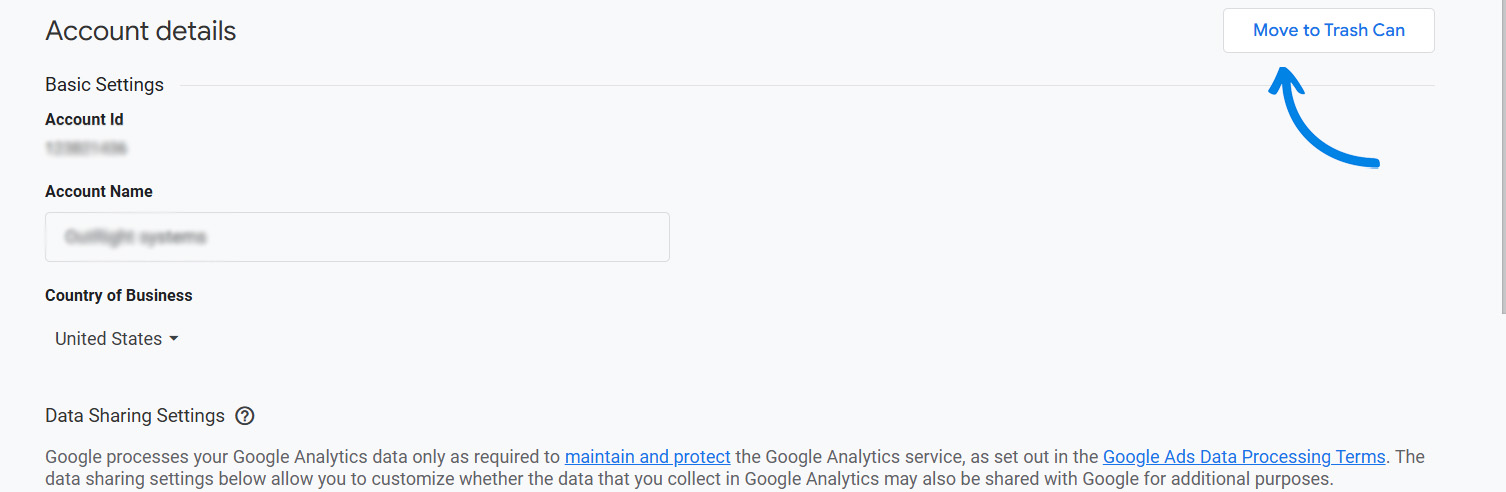Click the Account details page heading
This screenshot has width=1506, height=492.
[x=141, y=31]
